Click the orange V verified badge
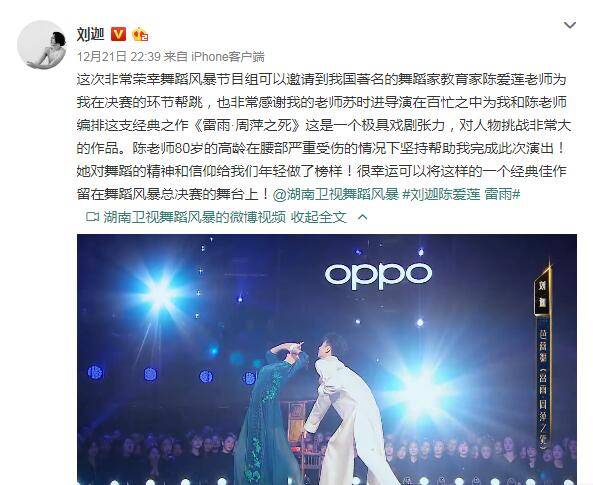Screen dimensions: 593x485 118,34
